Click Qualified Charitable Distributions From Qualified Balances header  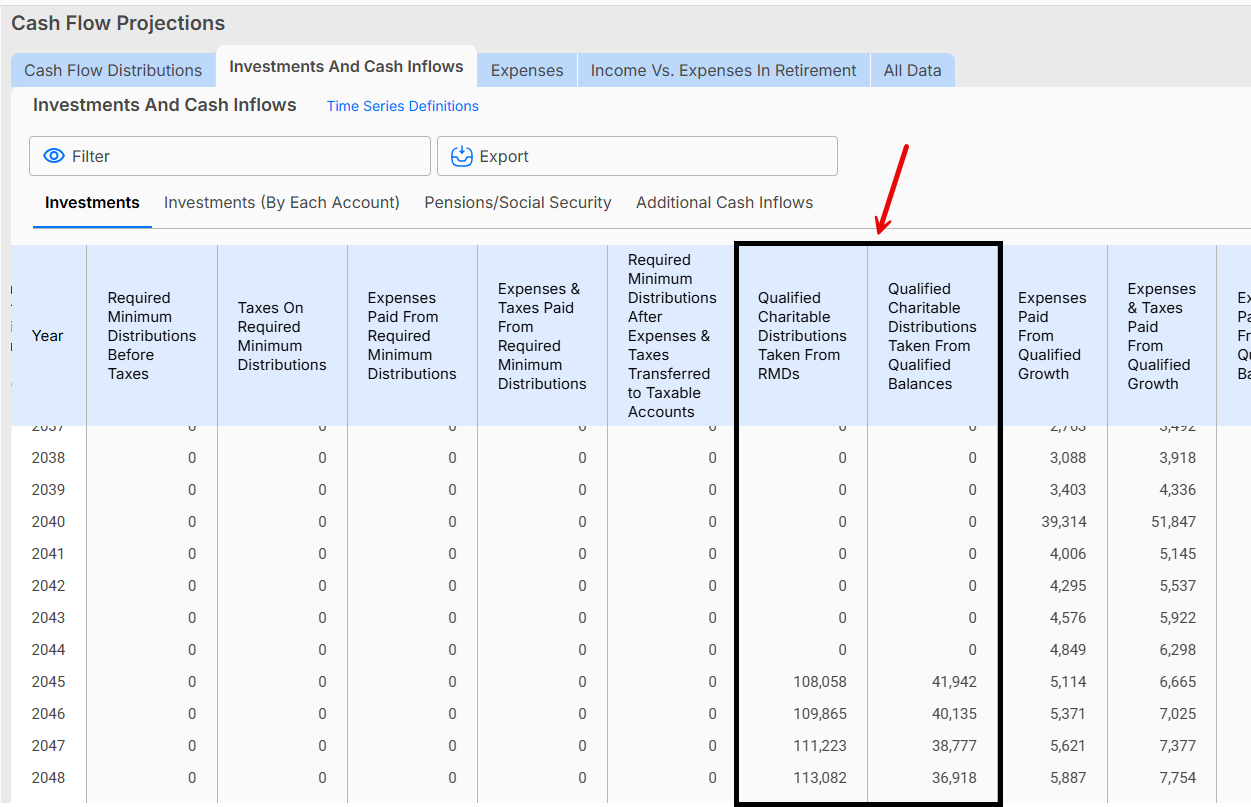pyautogui.click(x=932, y=336)
